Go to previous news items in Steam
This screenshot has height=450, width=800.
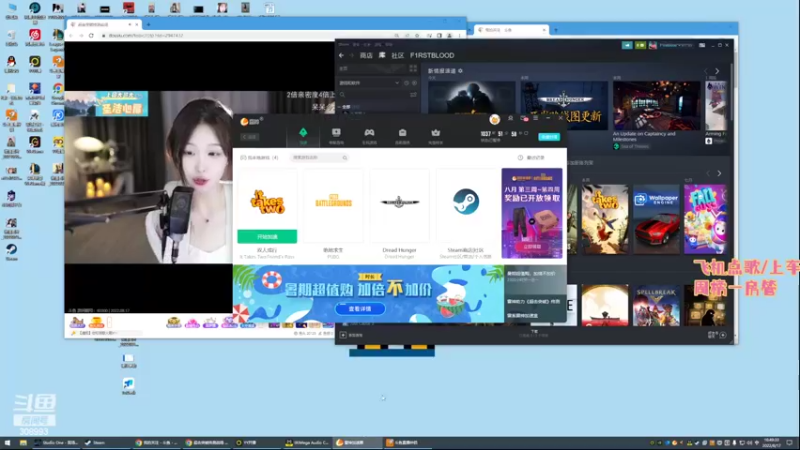click(707, 71)
